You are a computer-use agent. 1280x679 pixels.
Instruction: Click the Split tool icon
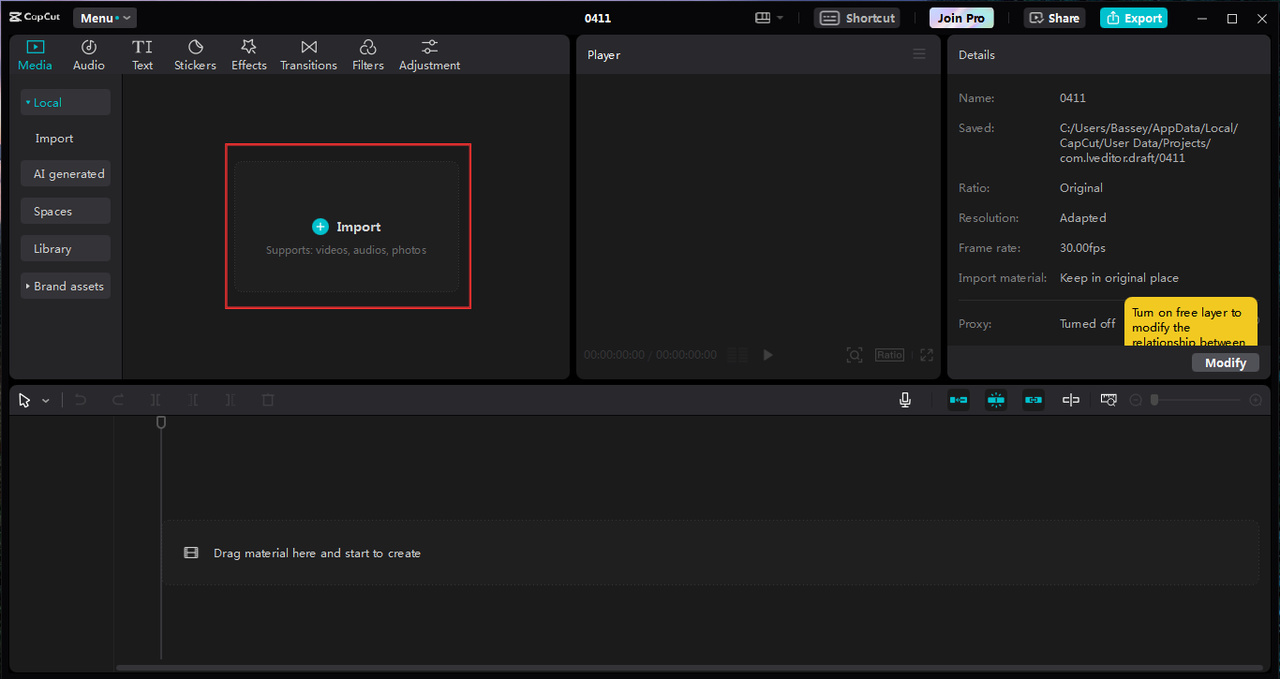[x=155, y=400]
